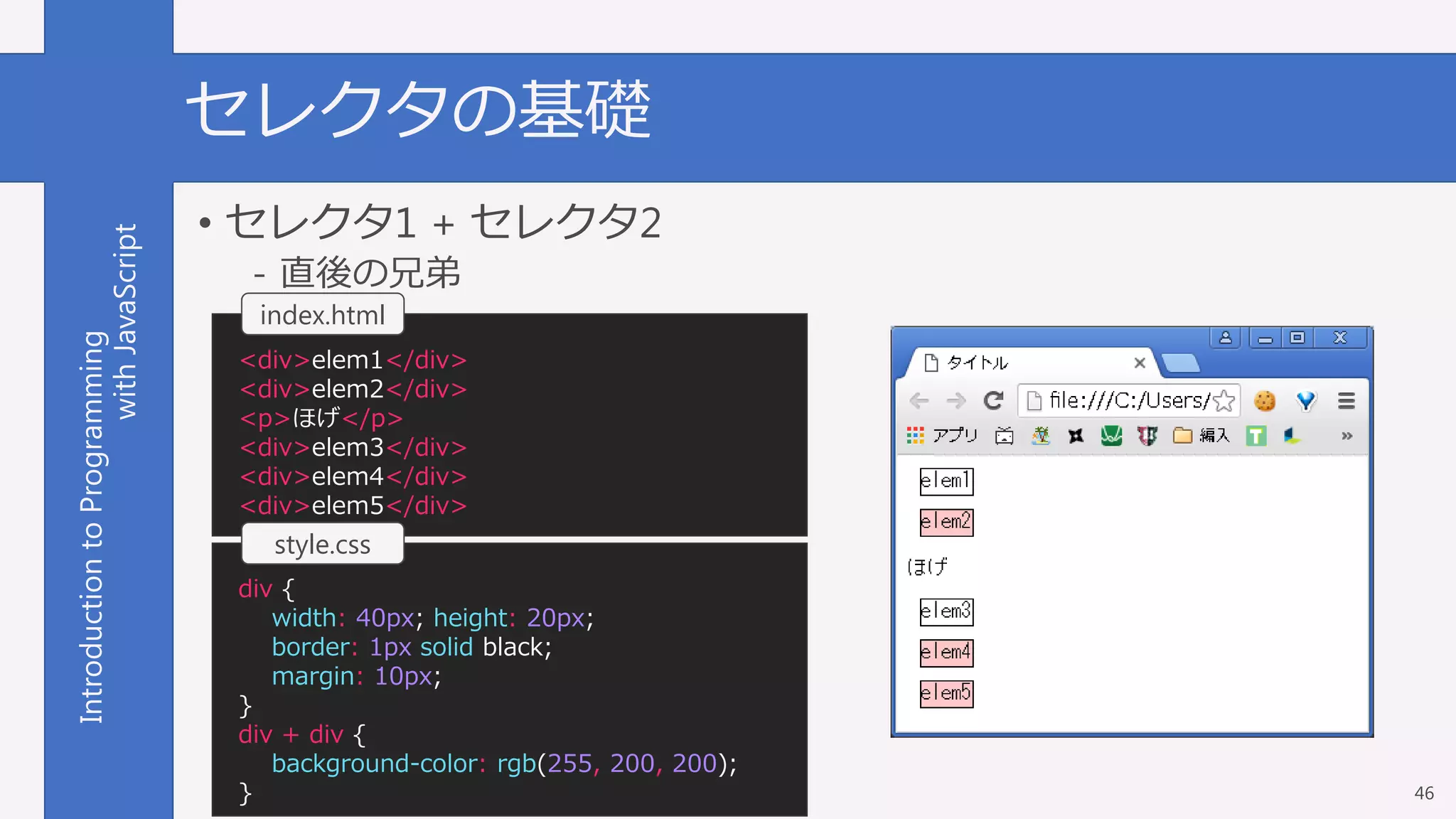Viewport: 1456px width, 819px height.
Task: Minimize the Chrome window
Action: point(1265,338)
